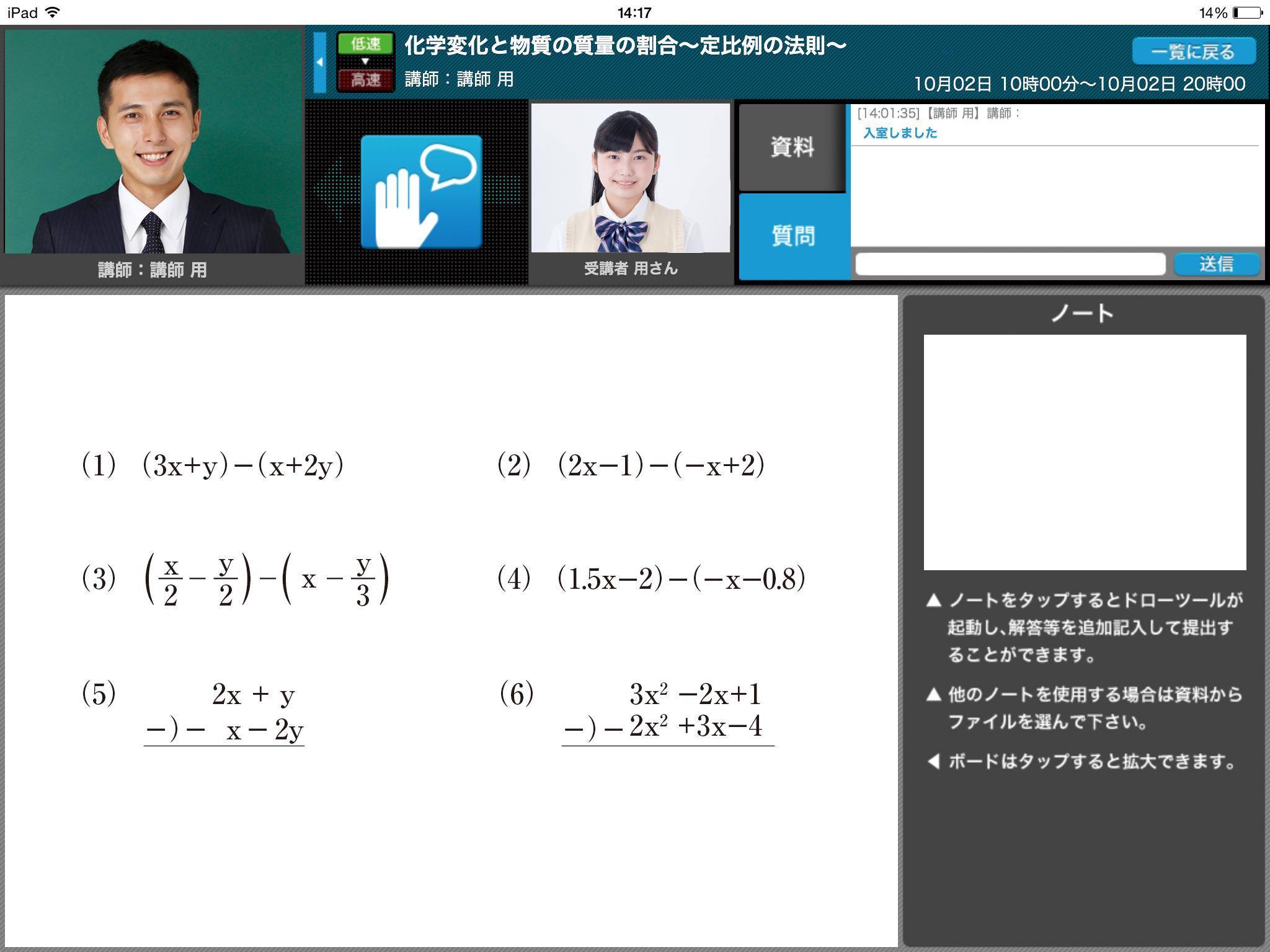Tap the battery indicator icon
Viewport: 1270px width, 952px height.
(1247, 12)
